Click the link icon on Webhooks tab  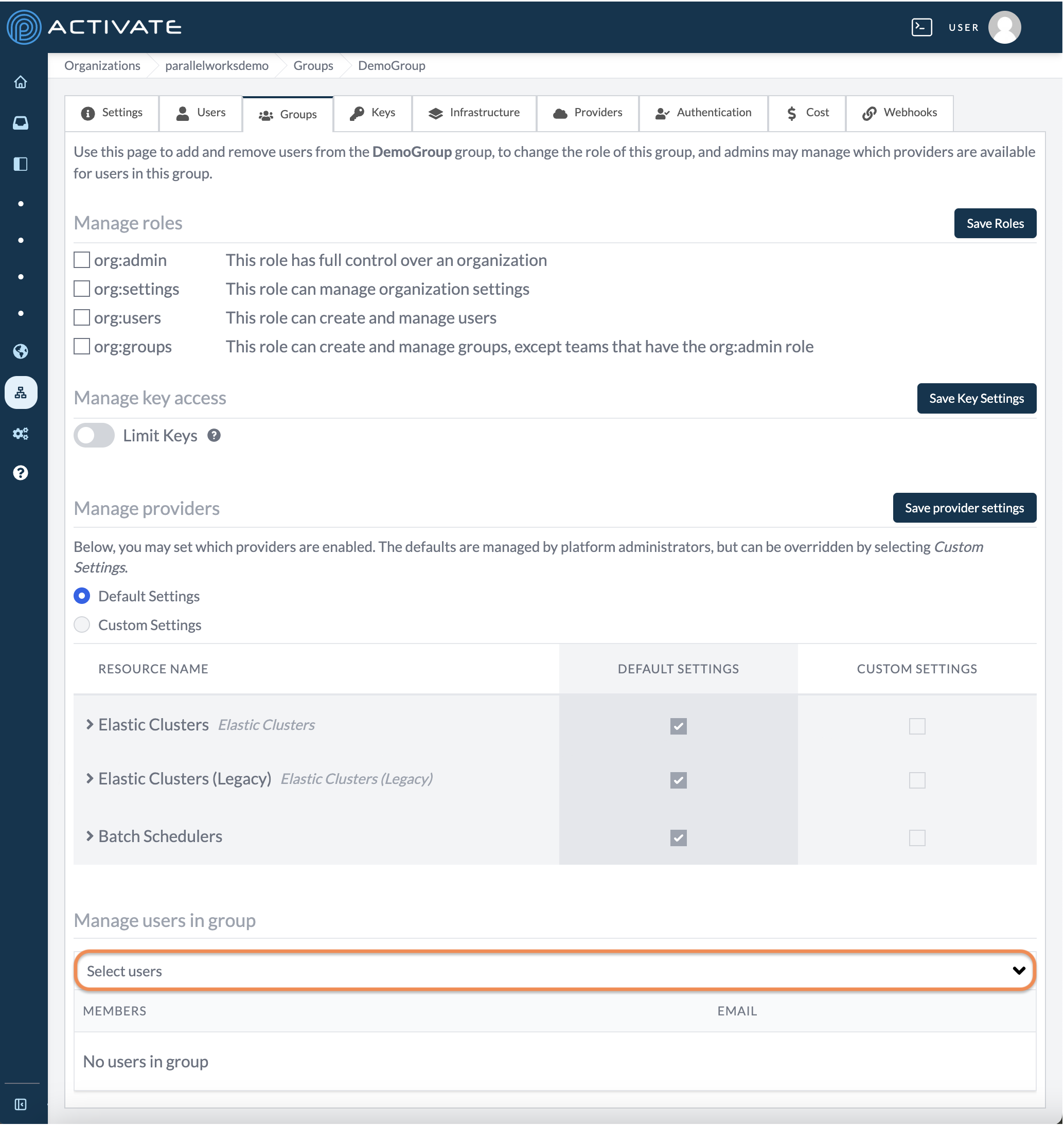869,113
